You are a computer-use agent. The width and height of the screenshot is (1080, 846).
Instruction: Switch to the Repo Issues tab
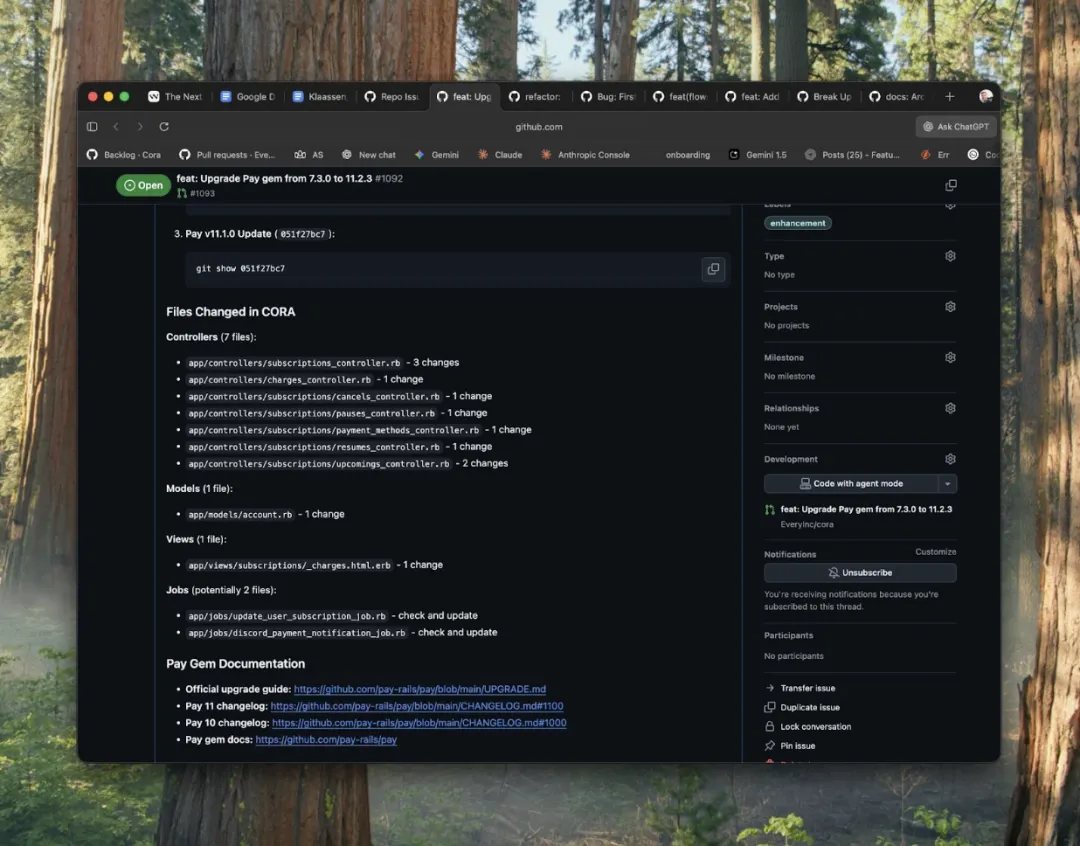(x=392, y=96)
